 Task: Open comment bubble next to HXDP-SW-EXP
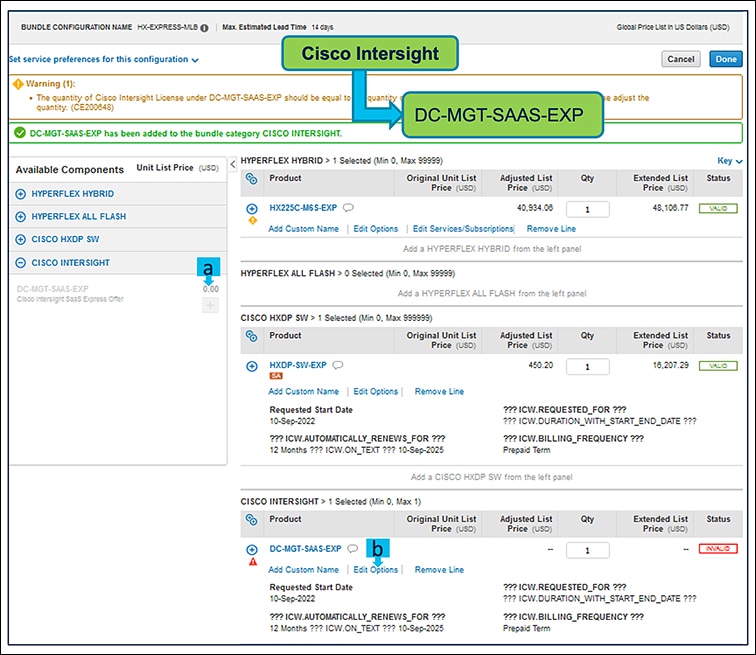tap(338, 365)
